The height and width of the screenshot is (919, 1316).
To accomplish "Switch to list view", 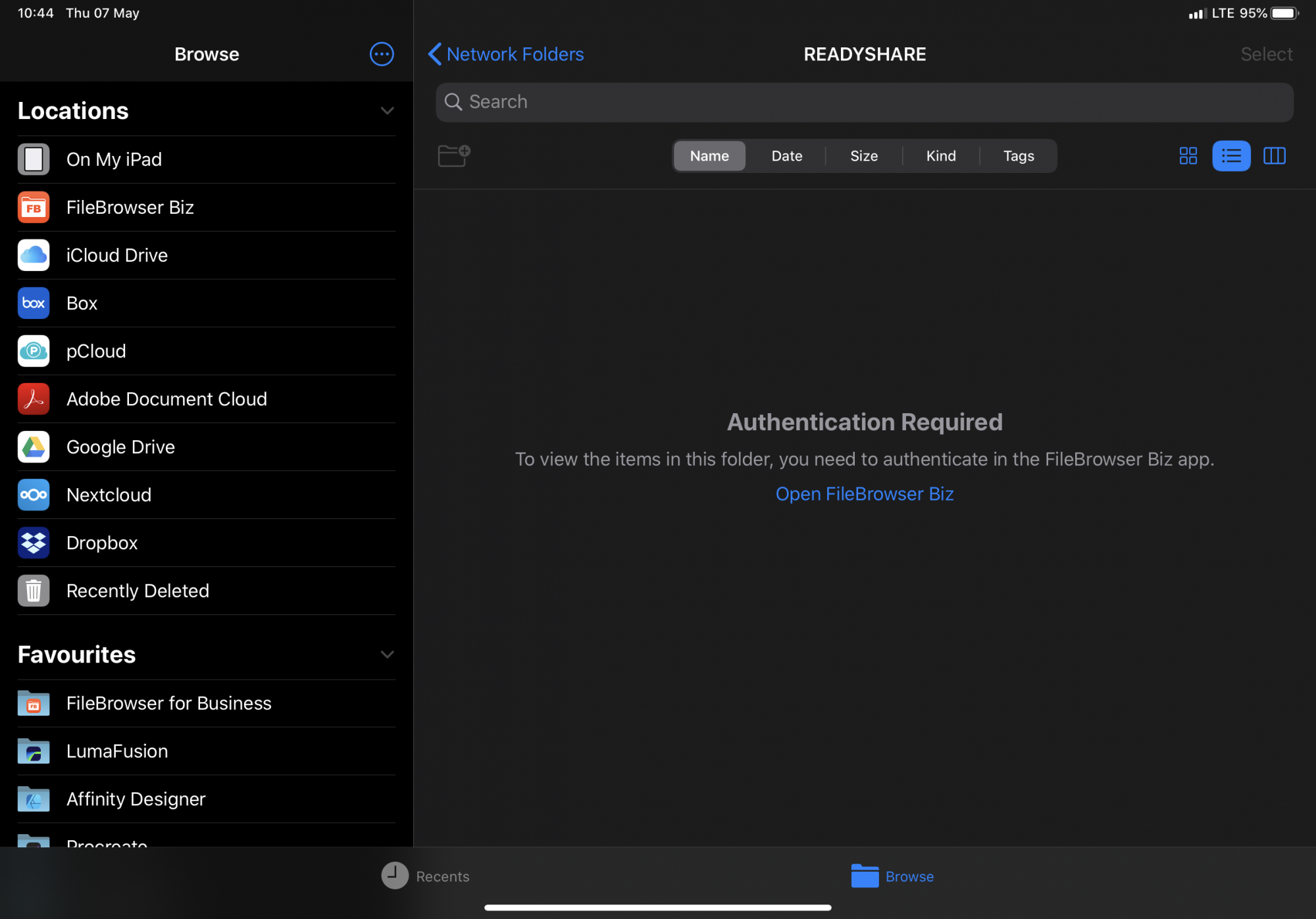I will (1231, 156).
